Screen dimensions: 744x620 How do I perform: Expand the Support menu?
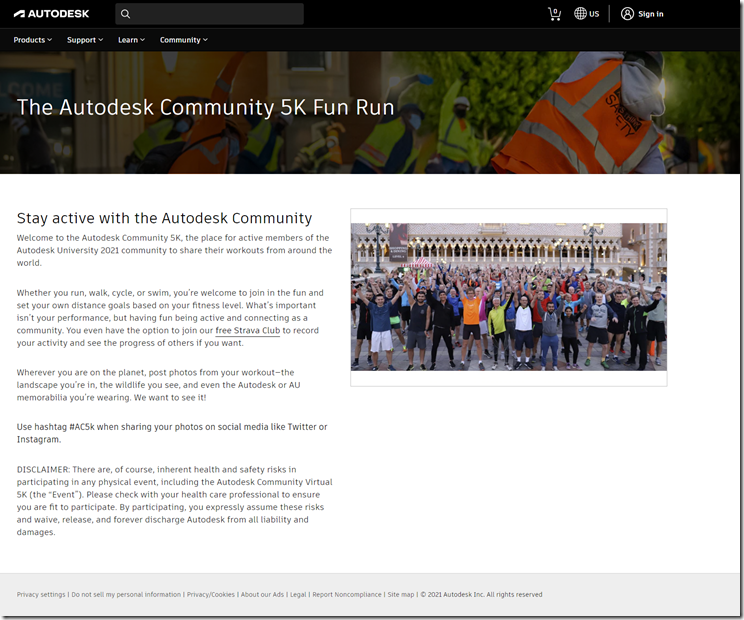click(x=85, y=40)
